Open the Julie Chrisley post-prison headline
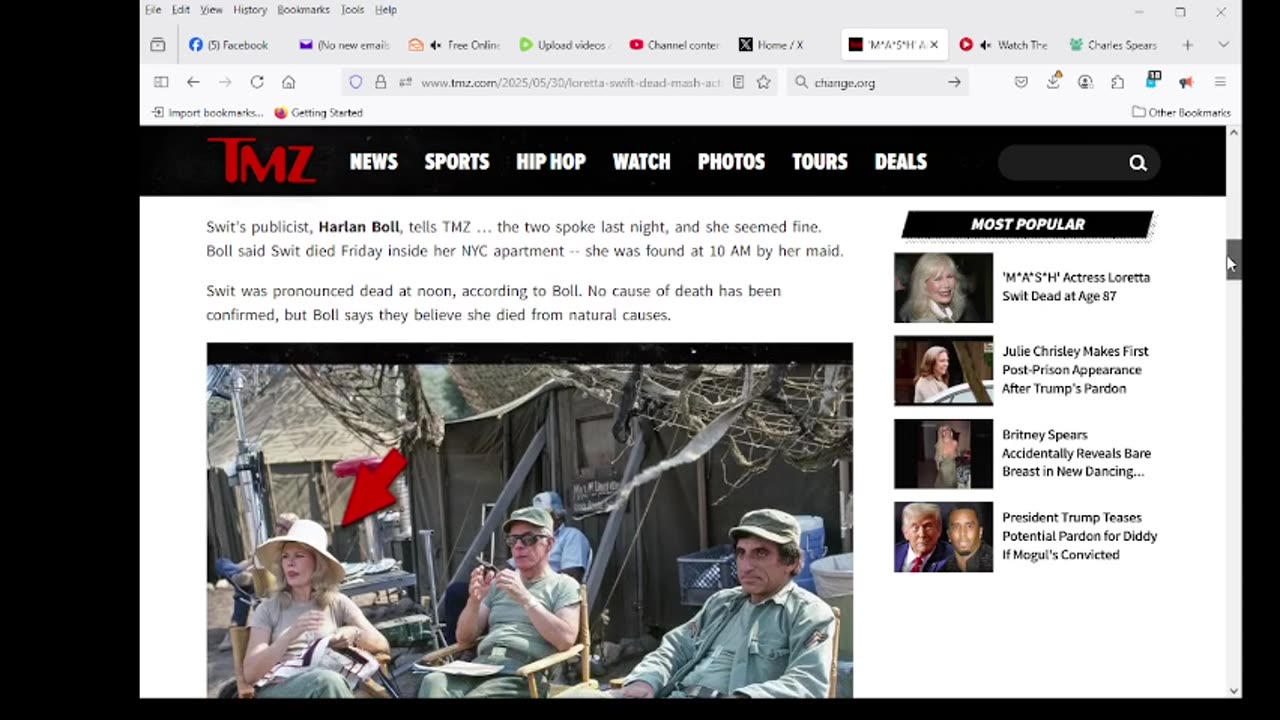 pos(1075,370)
